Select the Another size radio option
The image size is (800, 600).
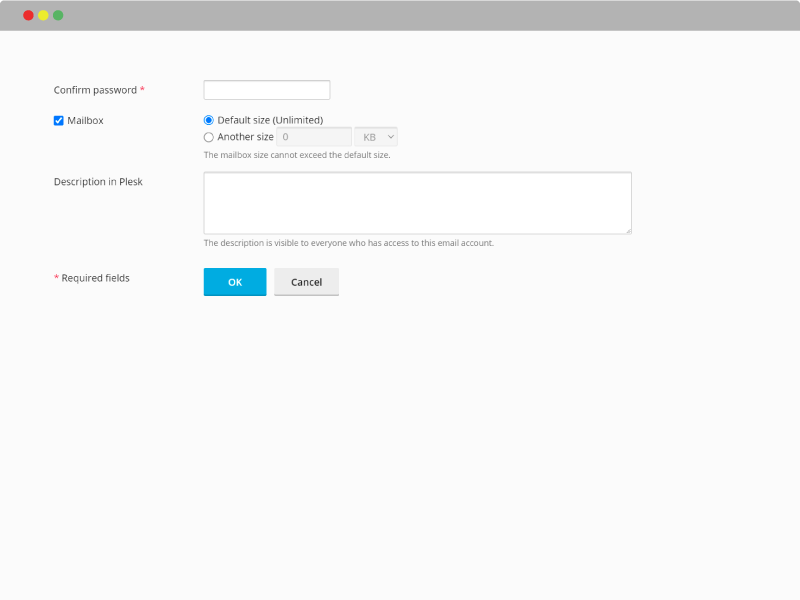209,137
